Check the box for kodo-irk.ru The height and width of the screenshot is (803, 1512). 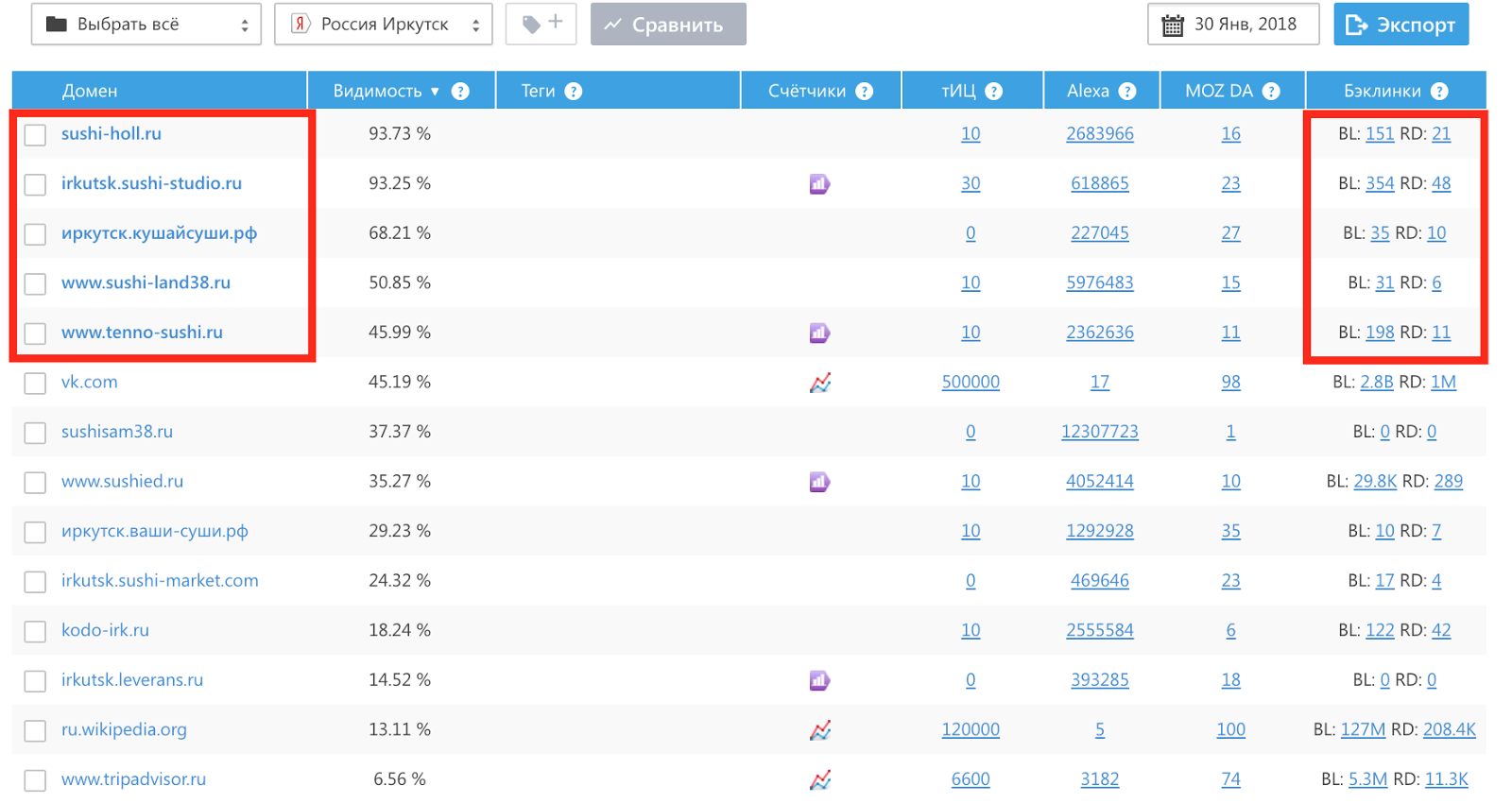[x=35, y=632]
